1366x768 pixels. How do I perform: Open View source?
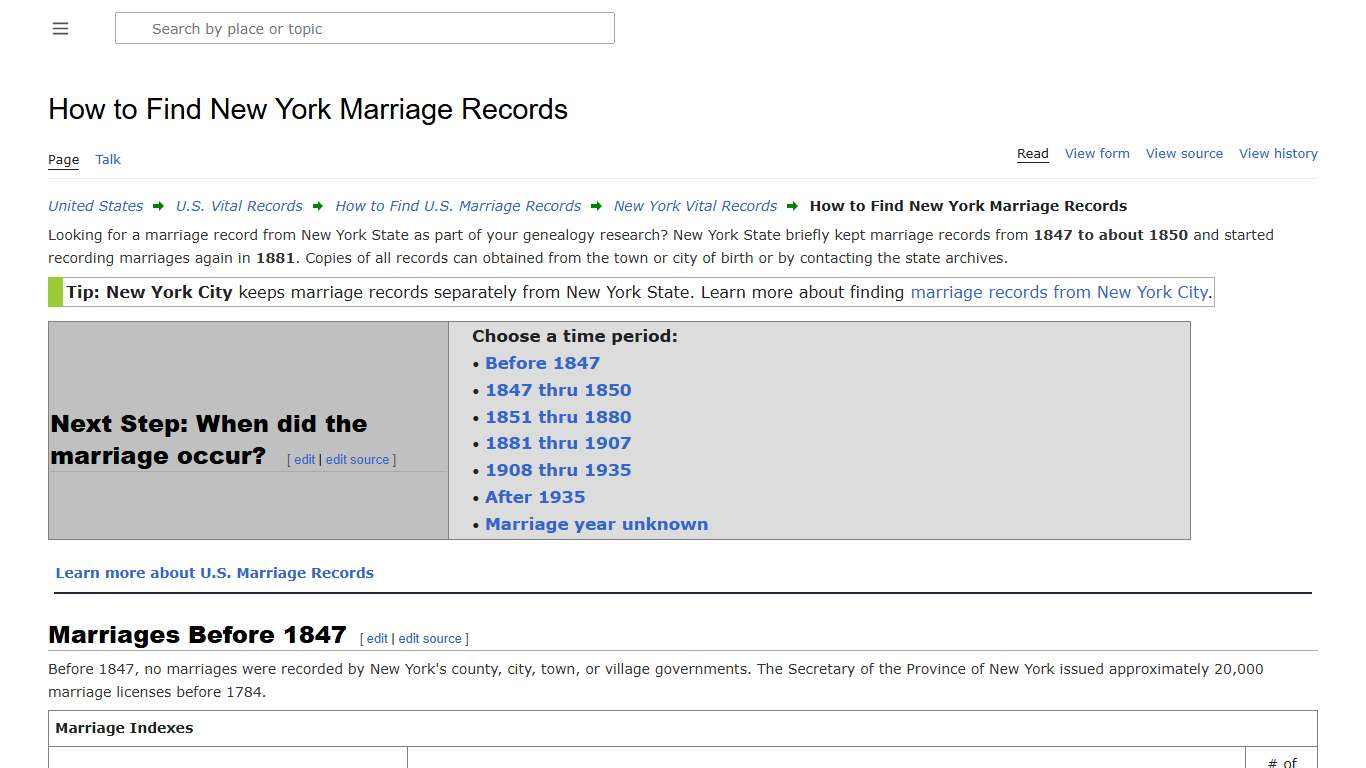[x=1184, y=153]
